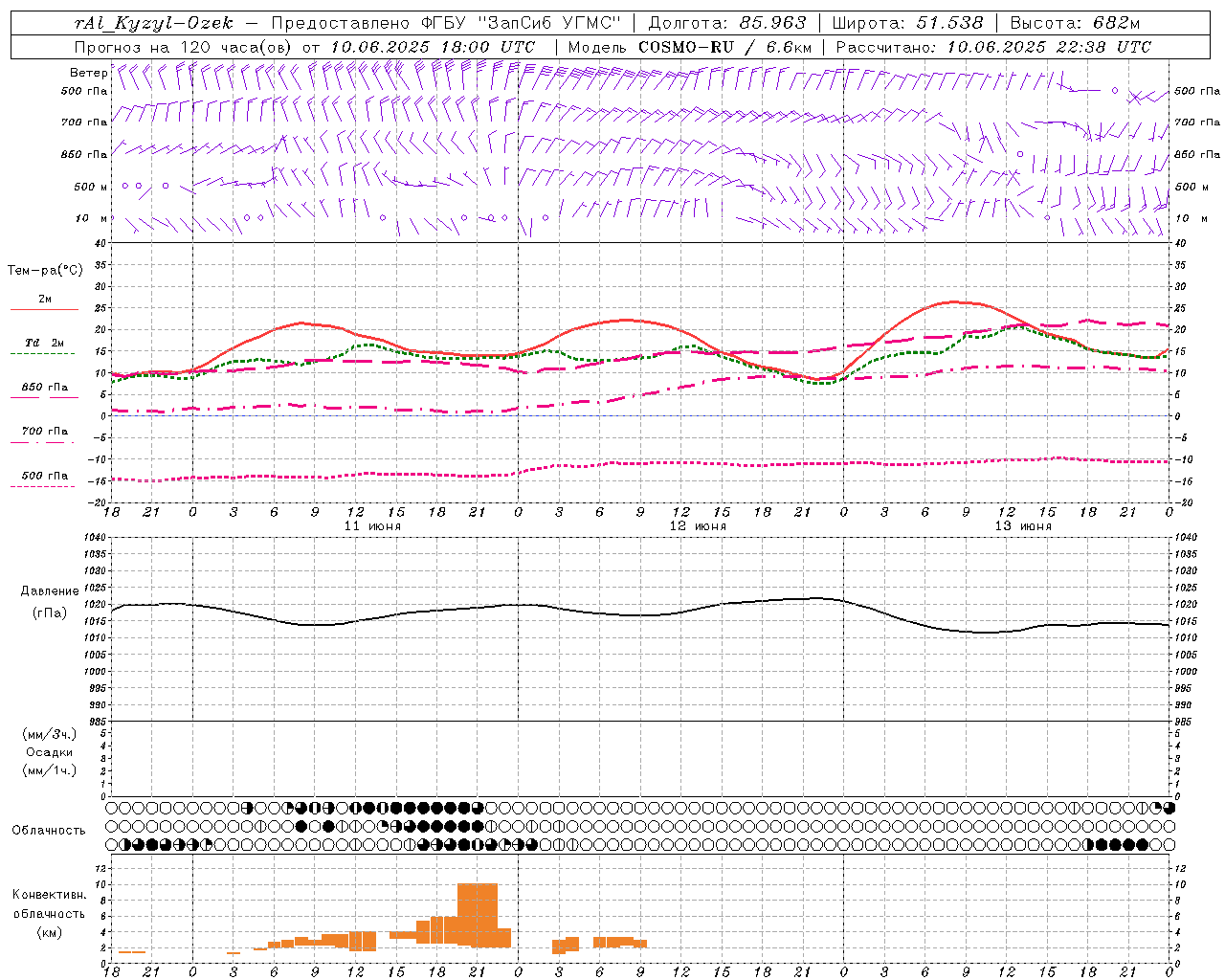
Task: Click the Td 2м legend label
Action: click(x=44, y=343)
